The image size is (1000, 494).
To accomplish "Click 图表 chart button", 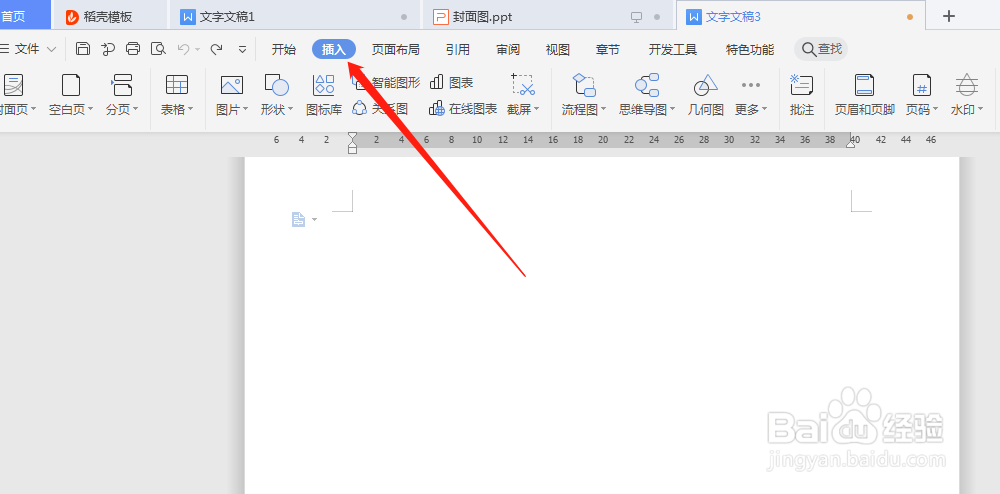I will 452,83.
